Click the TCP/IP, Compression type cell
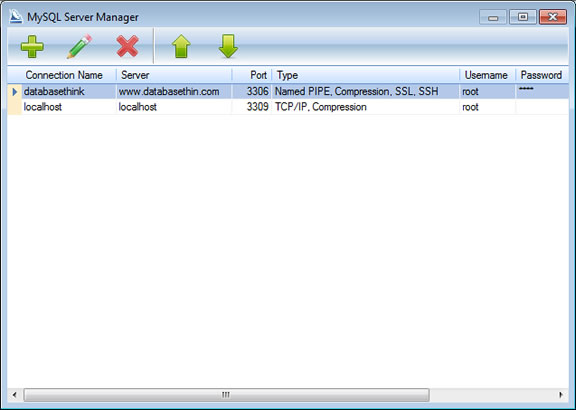The image size is (576, 410). pos(366,107)
